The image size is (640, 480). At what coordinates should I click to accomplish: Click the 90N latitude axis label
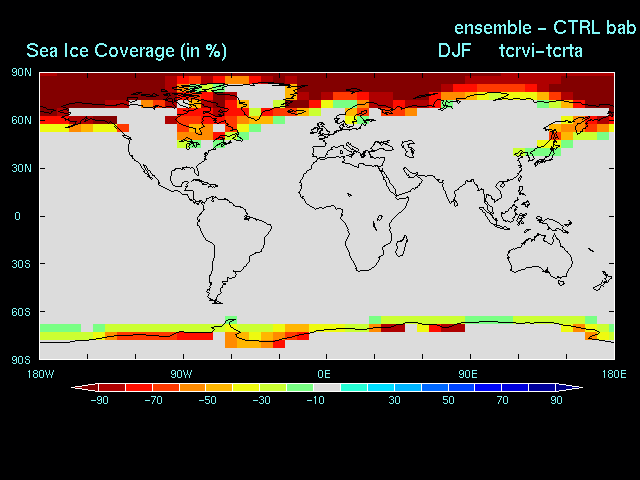click(x=21, y=72)
